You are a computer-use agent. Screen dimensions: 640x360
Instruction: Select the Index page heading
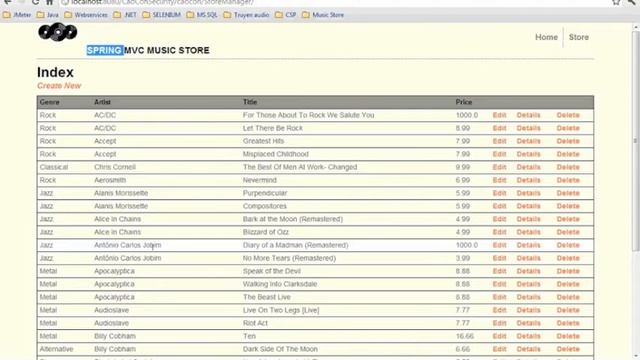55,72
